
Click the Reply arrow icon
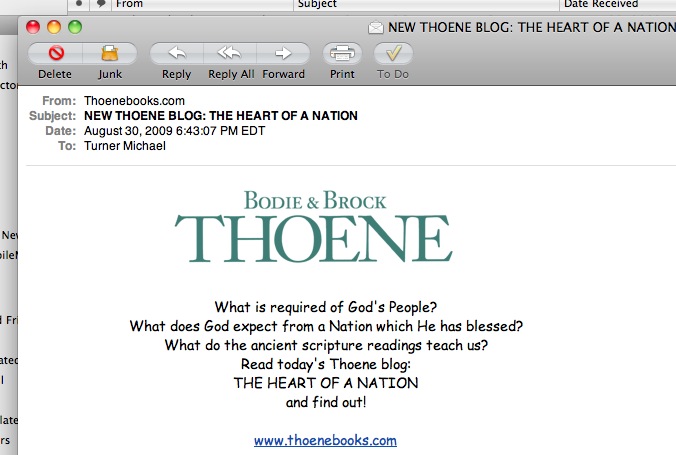[x=177, y=53]
